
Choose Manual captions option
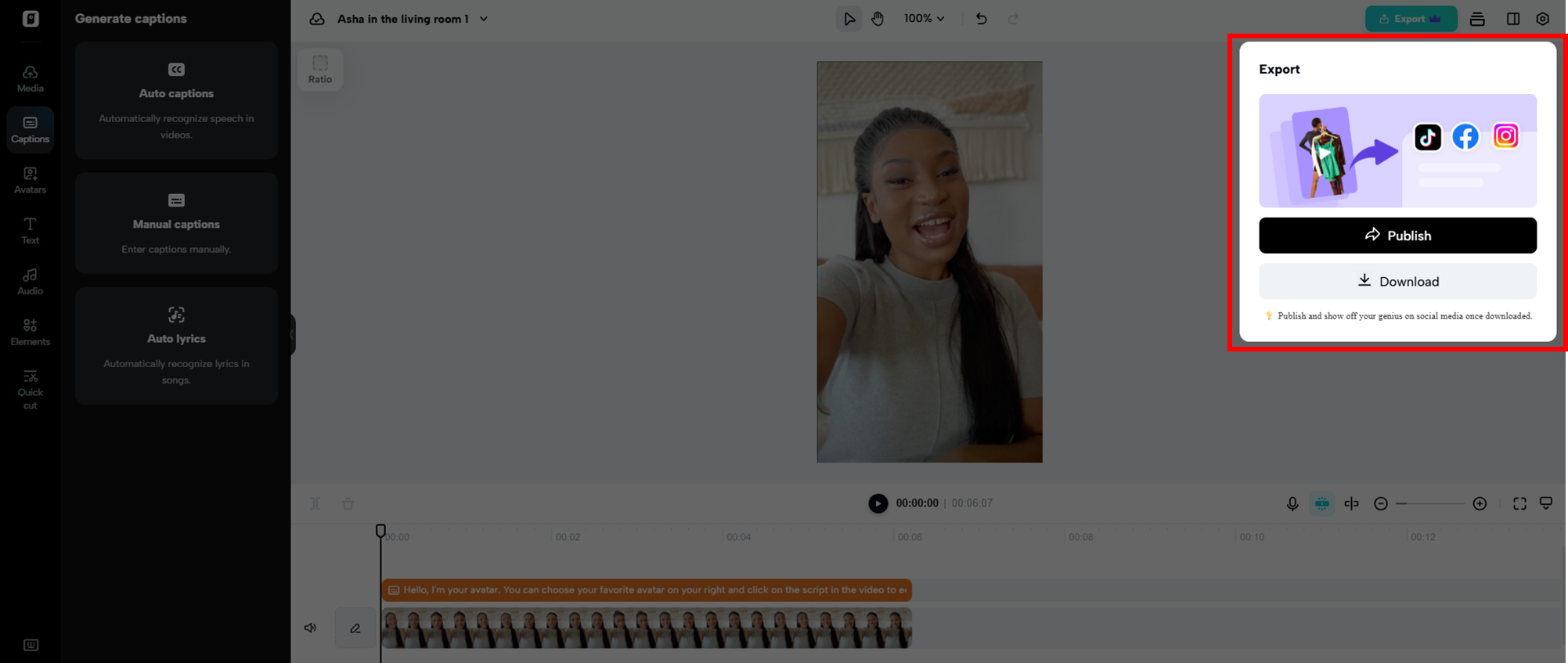[x=176, y=223]
